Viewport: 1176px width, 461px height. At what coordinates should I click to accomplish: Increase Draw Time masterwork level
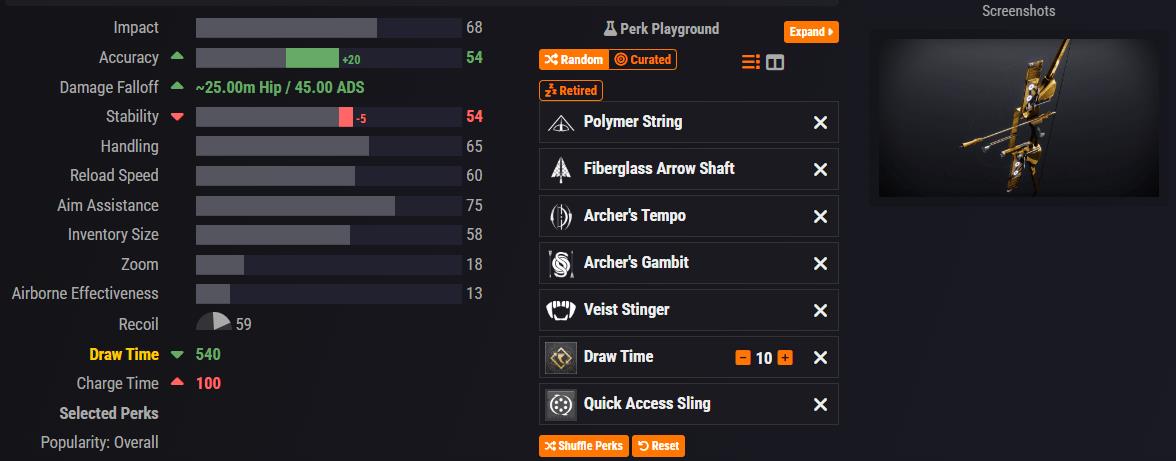point(785,358)
